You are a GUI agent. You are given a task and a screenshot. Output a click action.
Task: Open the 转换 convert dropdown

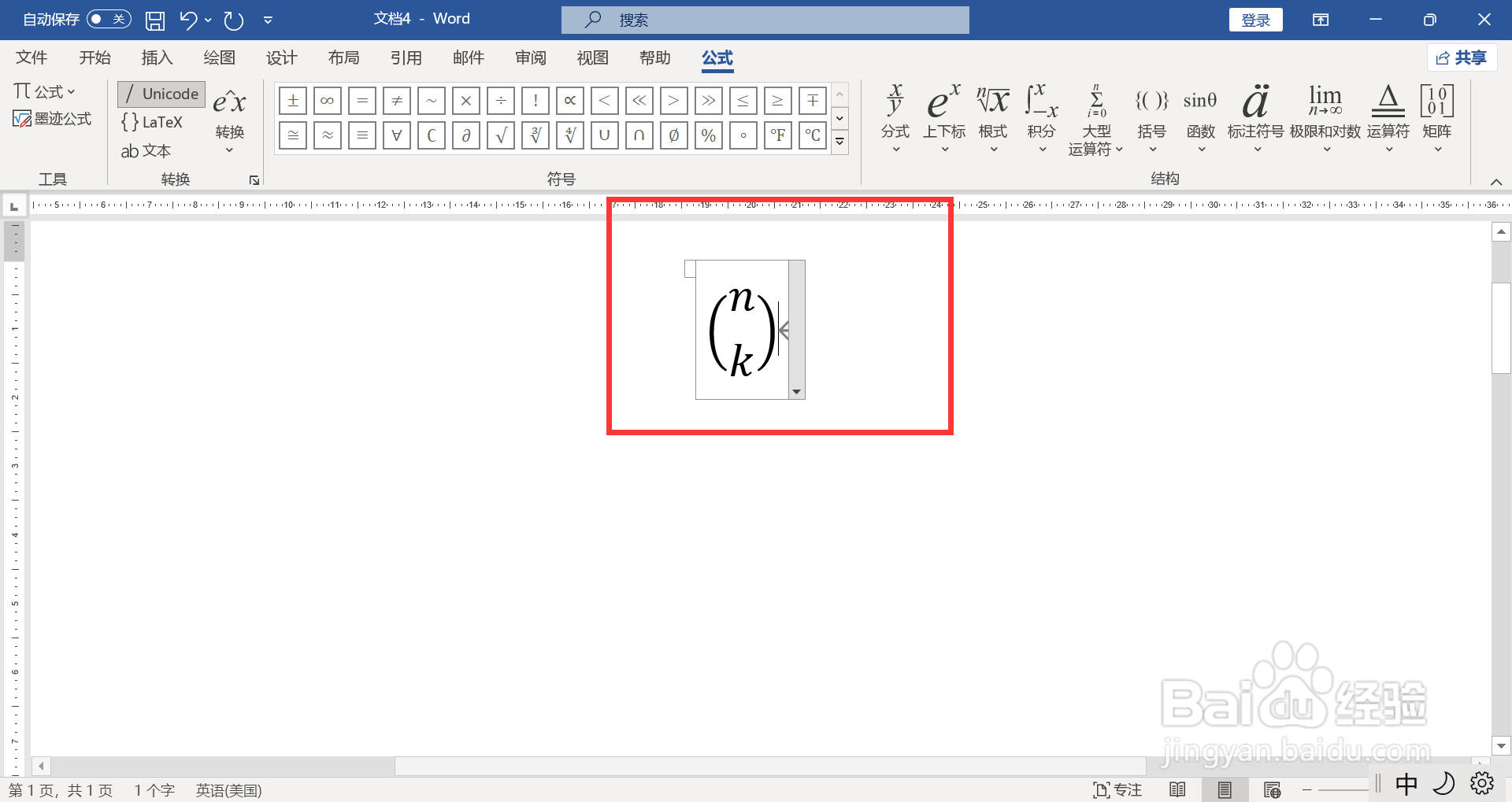[x=229, y=120]
